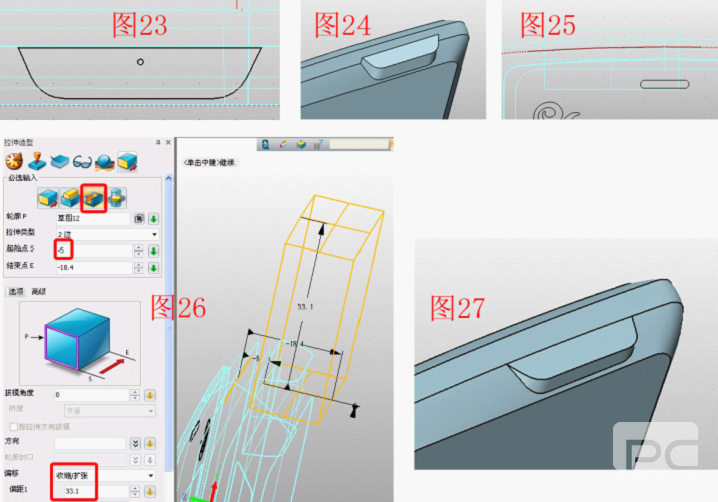Select the cut (减运算) extrude mode icon

(x=95, y=195)
